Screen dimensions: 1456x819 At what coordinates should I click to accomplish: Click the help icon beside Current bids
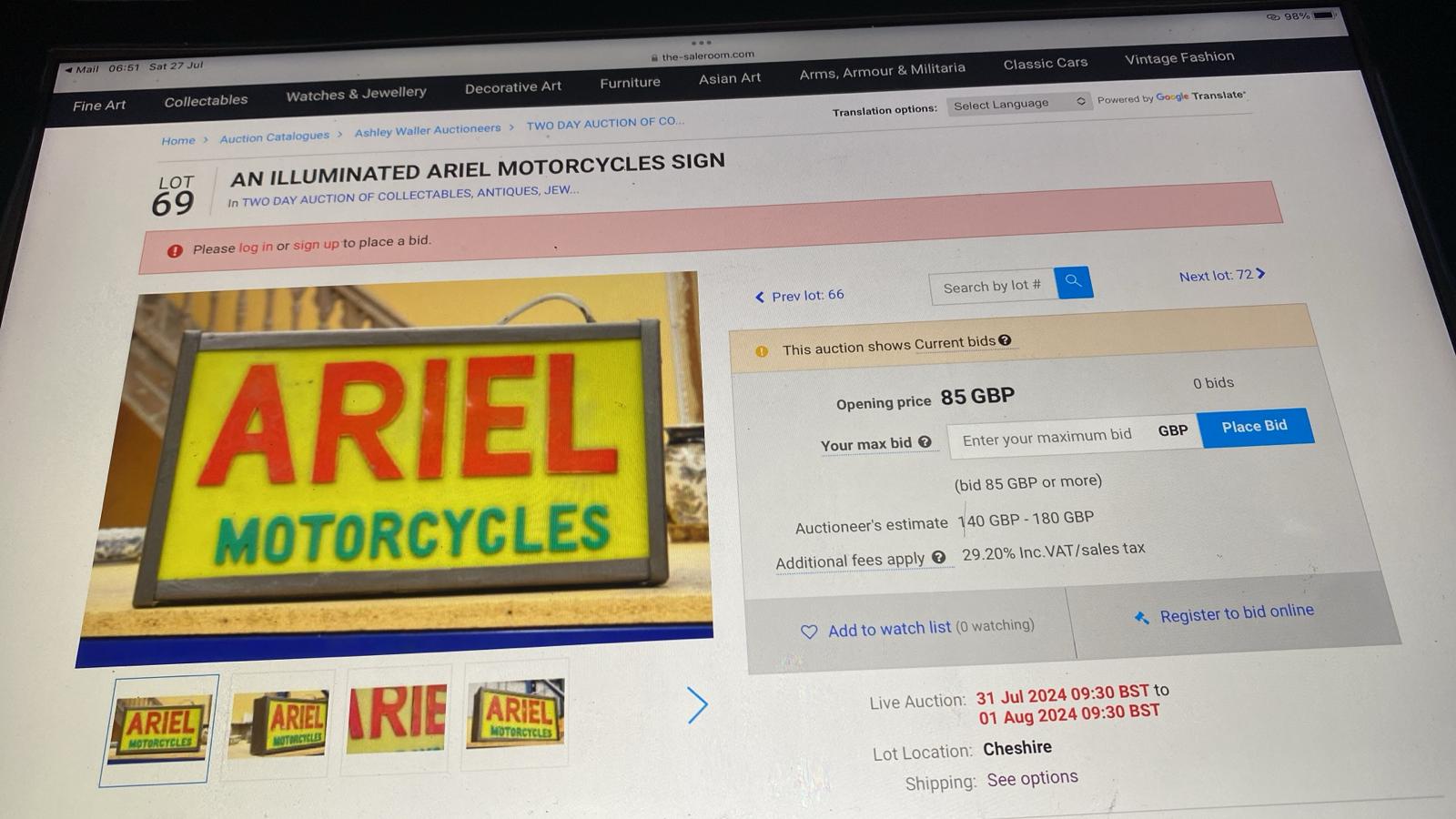click(1005, 340)
